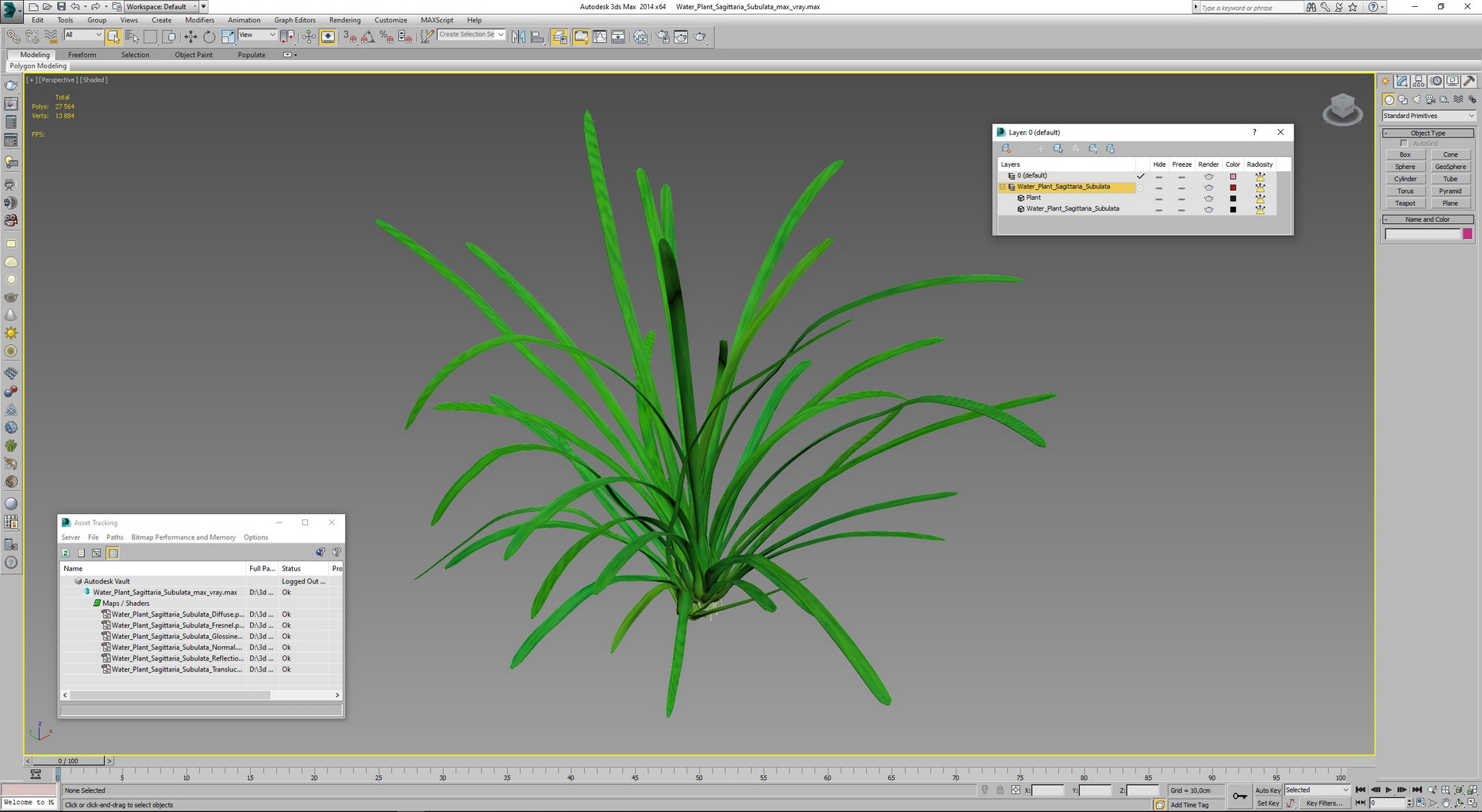Image resolution: width=1482 pixels, height=812 pixels.
Task: Open the Rendering menu
Action: tap(345, 20)
